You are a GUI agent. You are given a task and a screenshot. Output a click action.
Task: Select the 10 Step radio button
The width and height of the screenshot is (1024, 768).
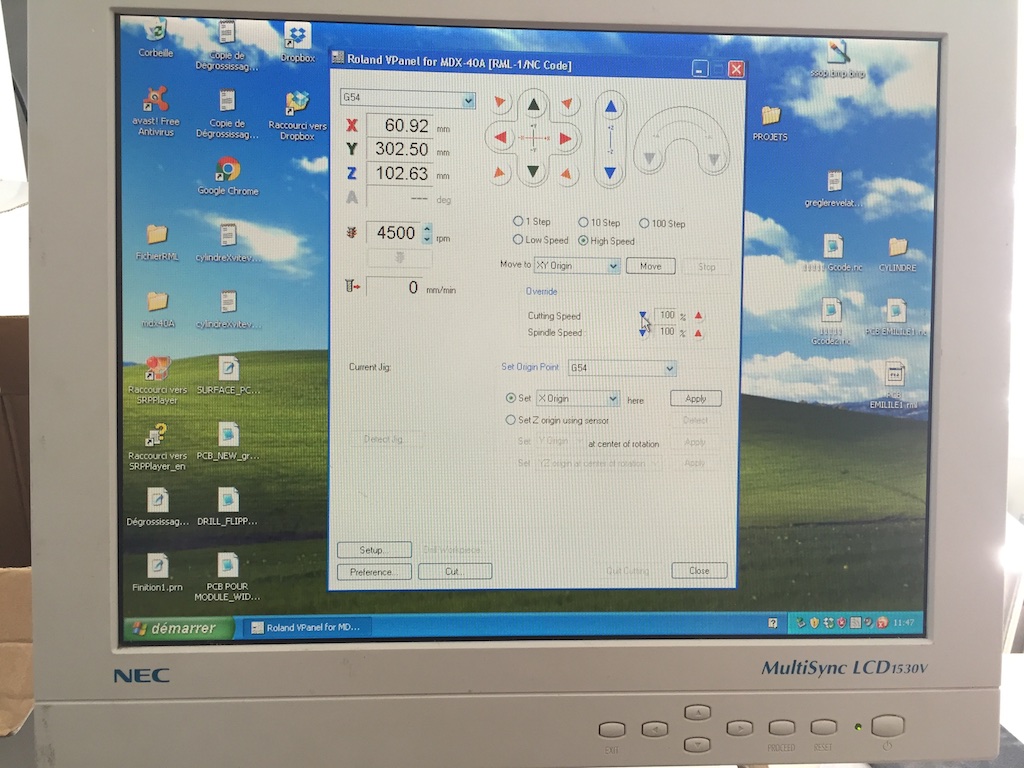pos(583,222)
